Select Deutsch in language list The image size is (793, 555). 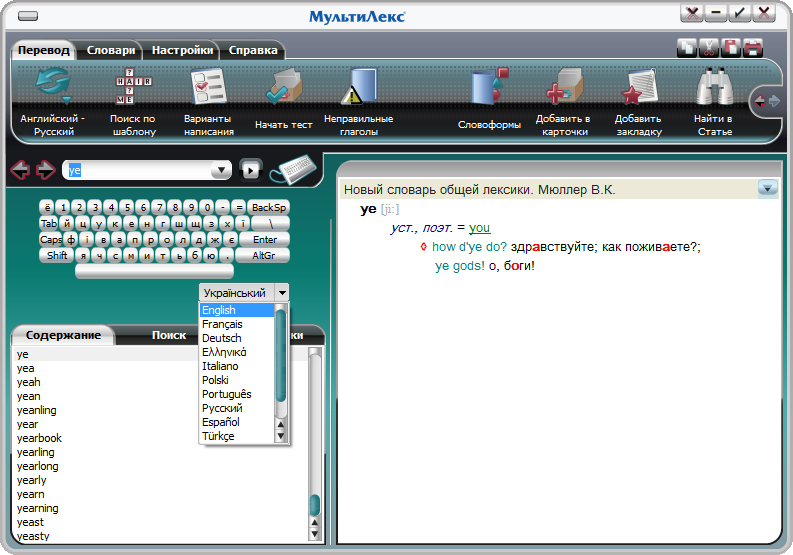[x=237, y=338]
